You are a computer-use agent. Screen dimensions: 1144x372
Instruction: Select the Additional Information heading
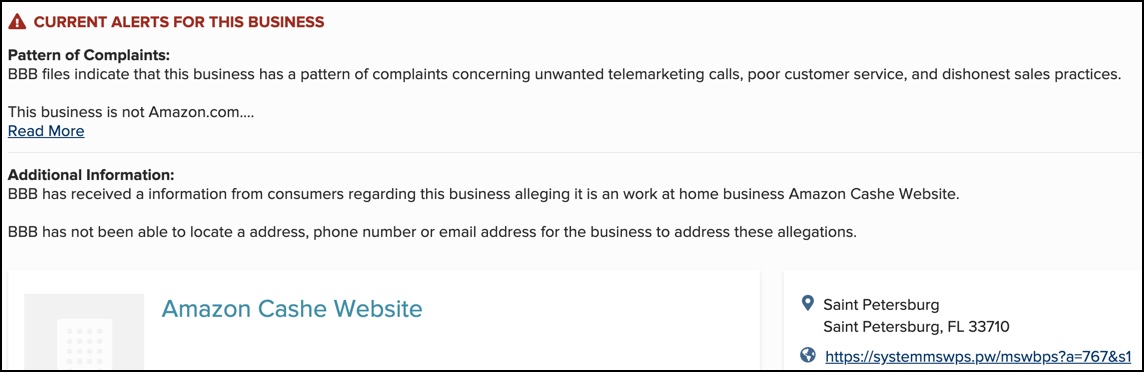(x=91, y=176)
